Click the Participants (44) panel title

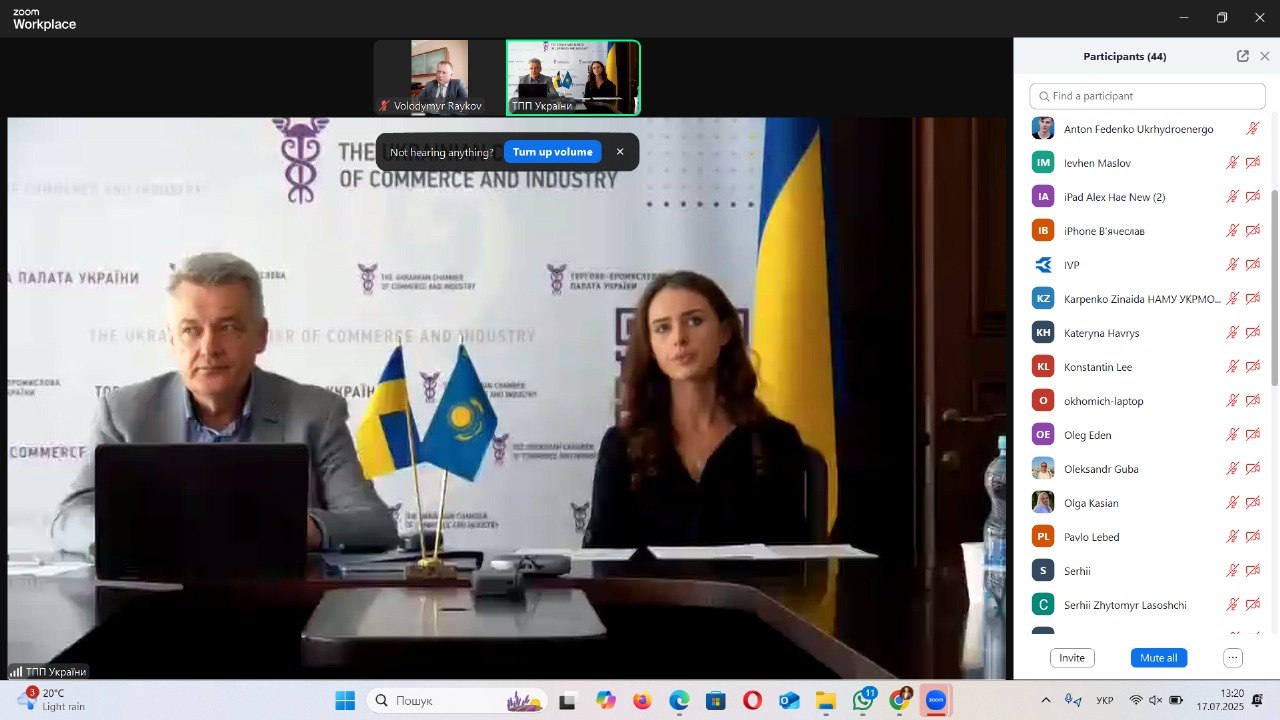click(1124, 56)
